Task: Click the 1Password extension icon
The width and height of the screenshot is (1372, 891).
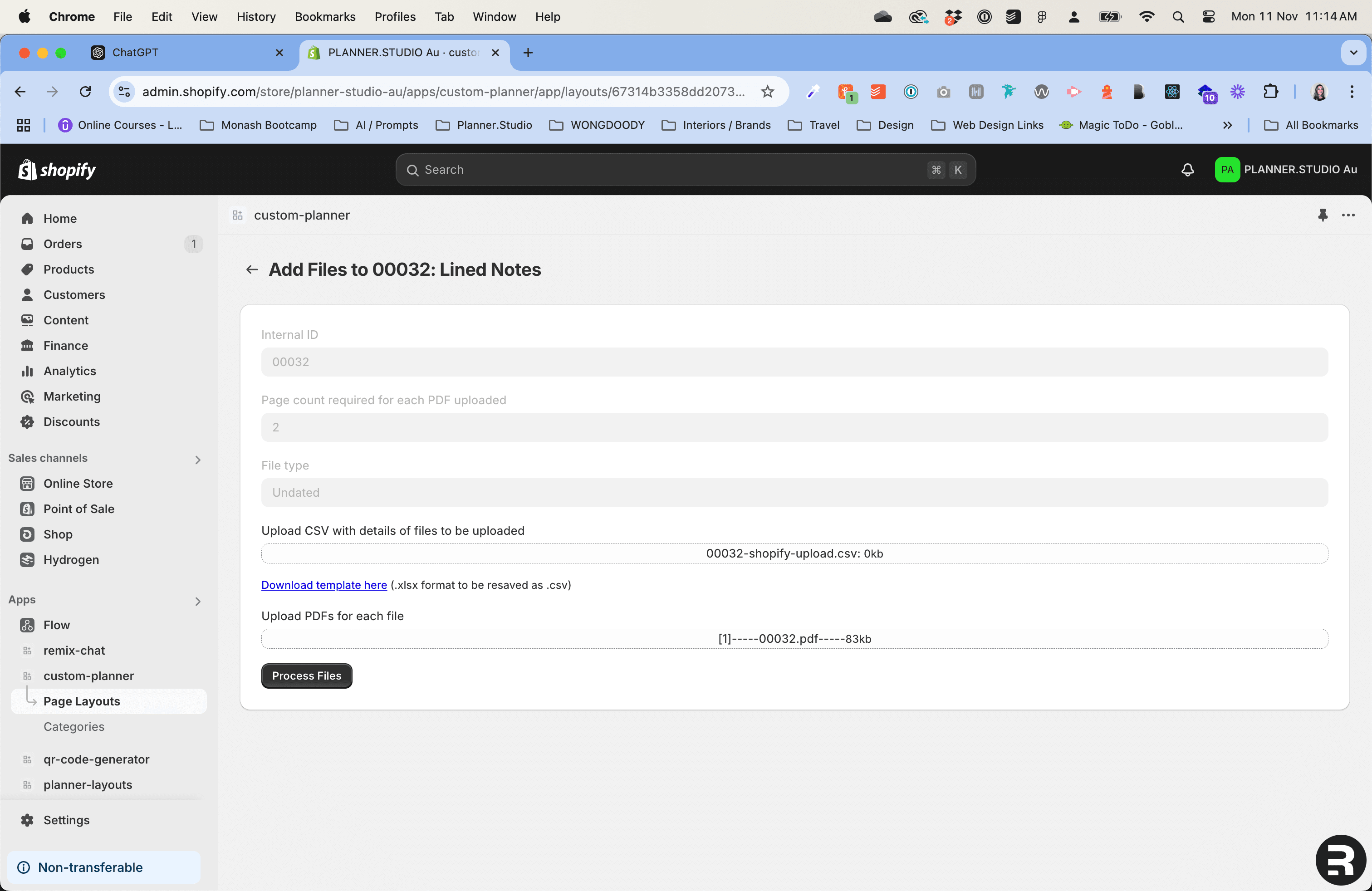Action: (911, 92)
